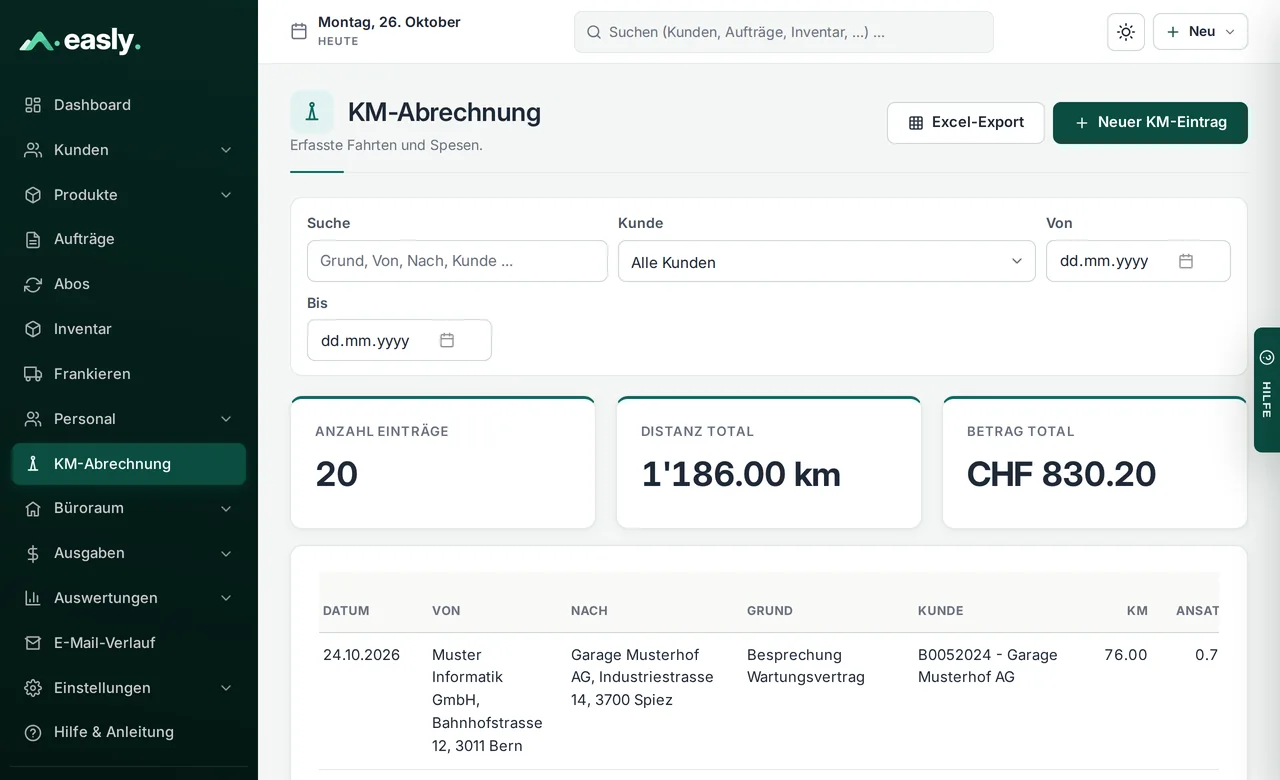Click the Bis date field
This screenshot has width=1280, height=780.
pos(399,340)
